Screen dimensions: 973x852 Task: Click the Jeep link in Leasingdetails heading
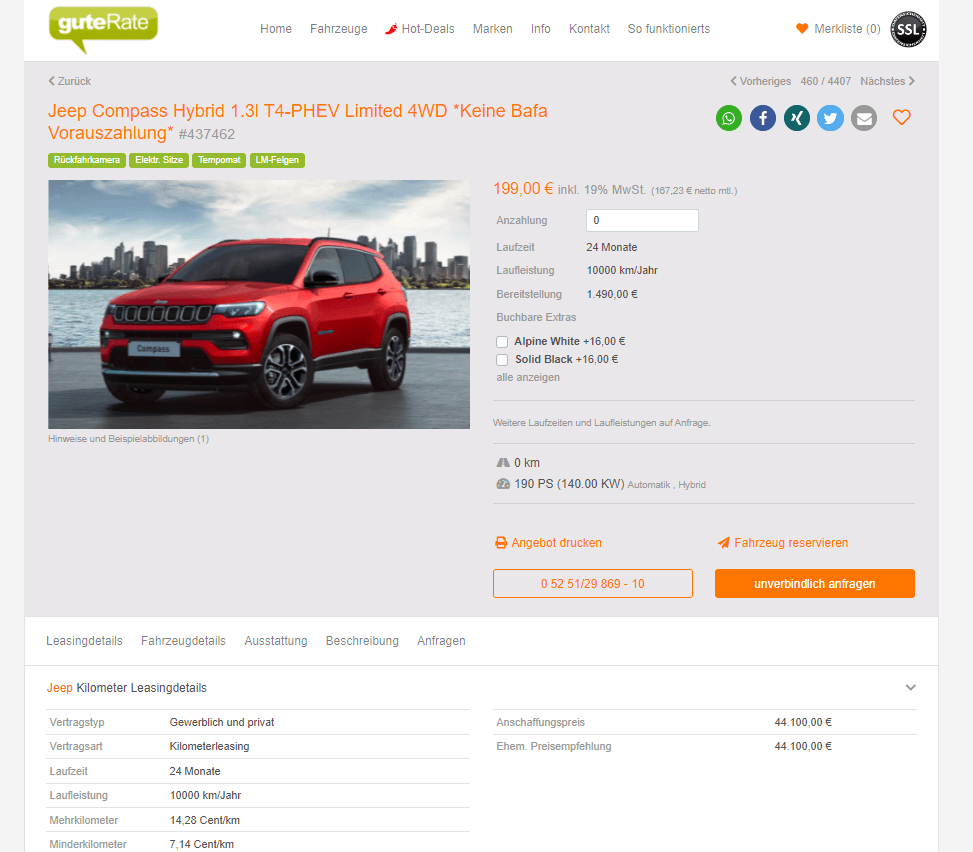(x=60, y=688)
